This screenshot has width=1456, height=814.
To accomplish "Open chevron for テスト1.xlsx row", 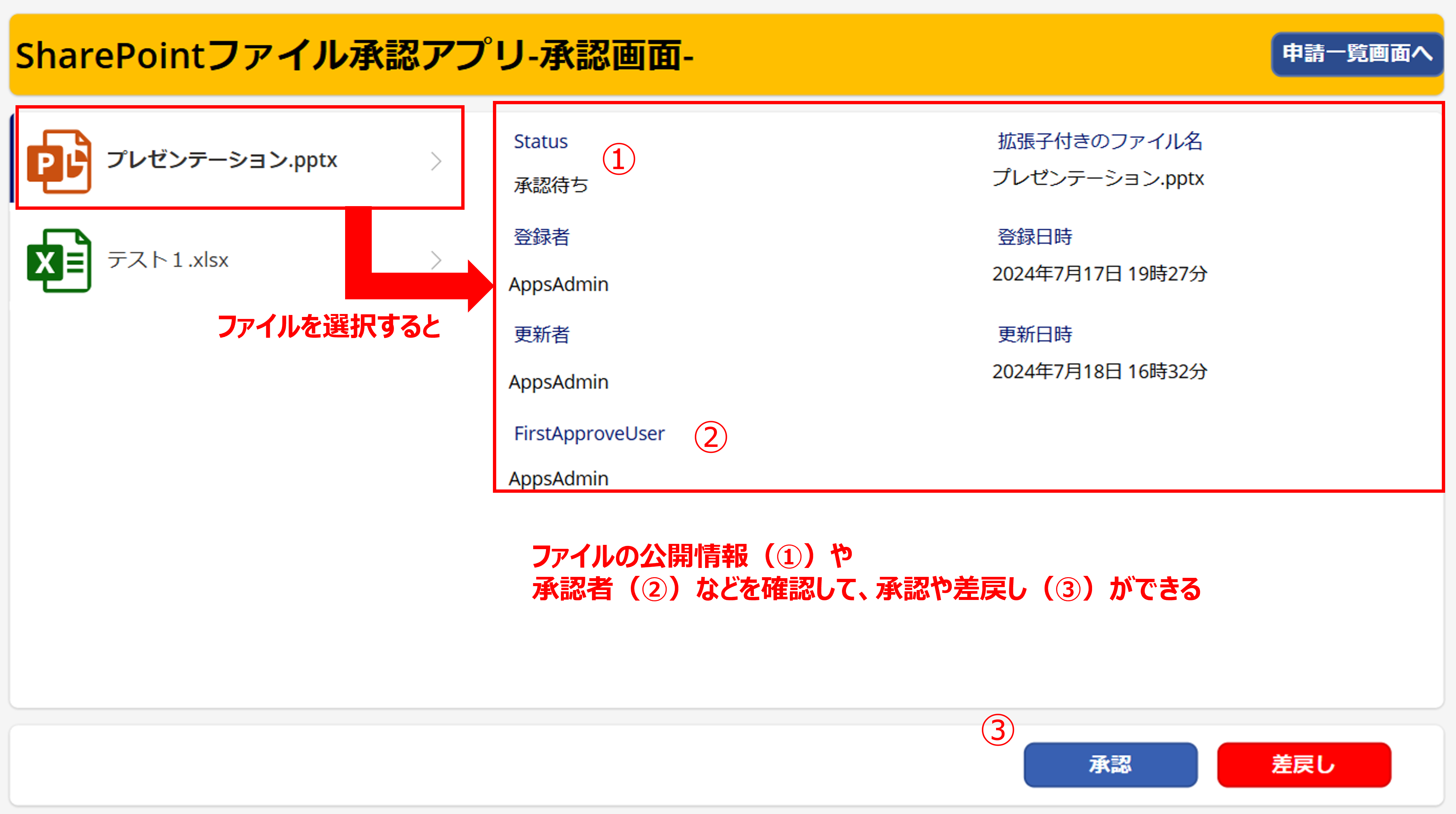I will [436, 261].
